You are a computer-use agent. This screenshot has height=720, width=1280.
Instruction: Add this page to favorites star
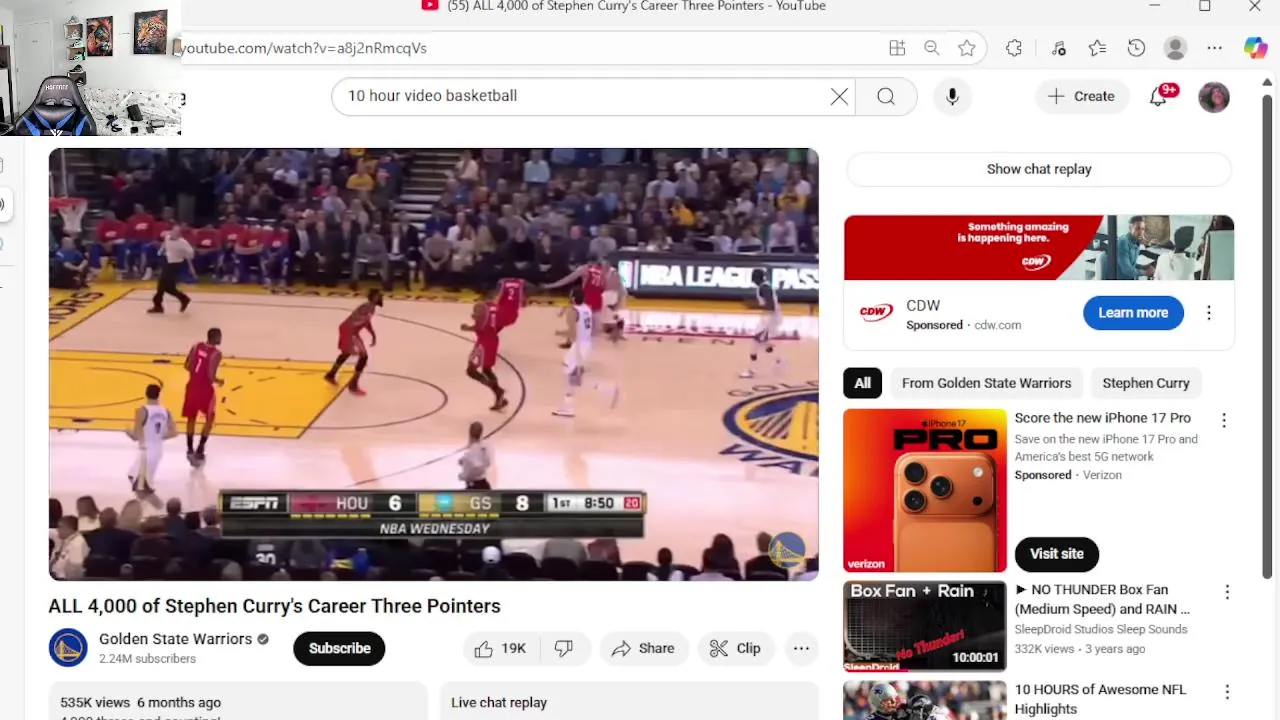[x=967, y=48]
